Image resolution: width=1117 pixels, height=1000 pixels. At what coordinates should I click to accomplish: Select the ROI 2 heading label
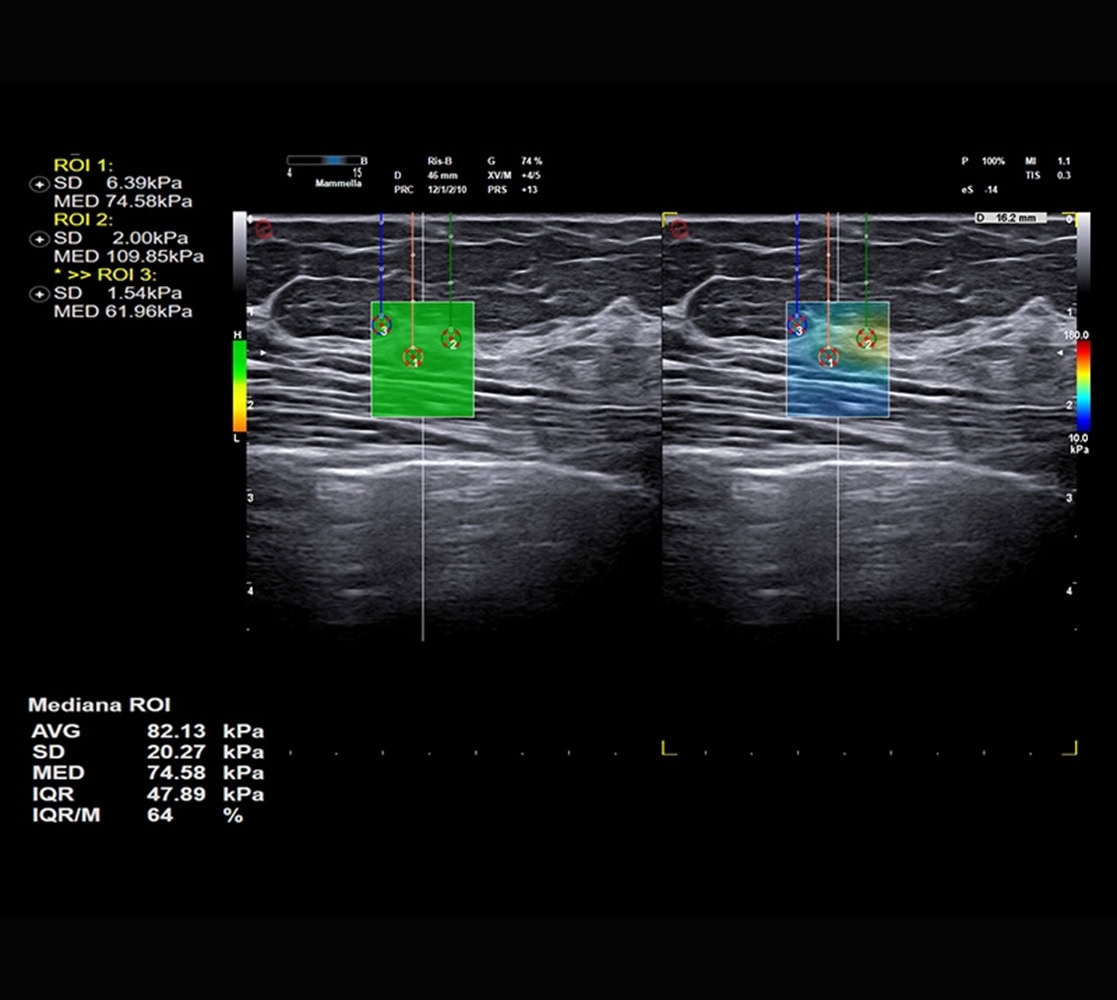coord(83,220)
